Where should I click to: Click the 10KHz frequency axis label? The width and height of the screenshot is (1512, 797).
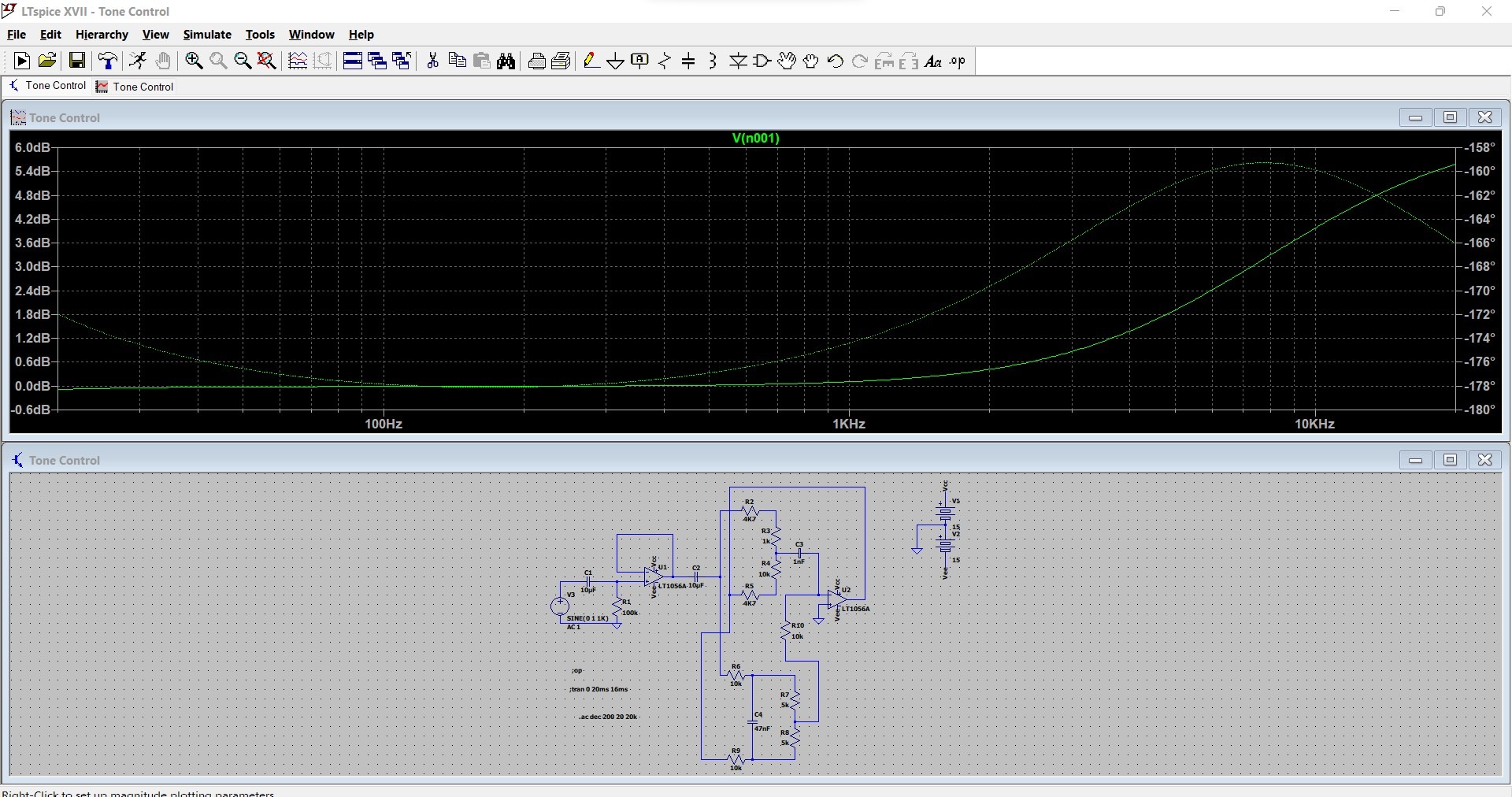(x=1314, y=424)
